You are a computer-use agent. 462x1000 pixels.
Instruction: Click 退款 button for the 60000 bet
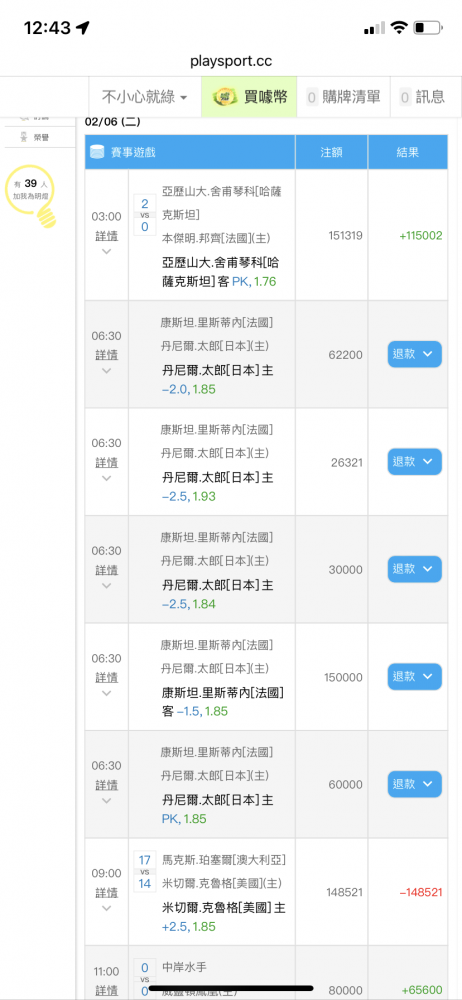415,784
